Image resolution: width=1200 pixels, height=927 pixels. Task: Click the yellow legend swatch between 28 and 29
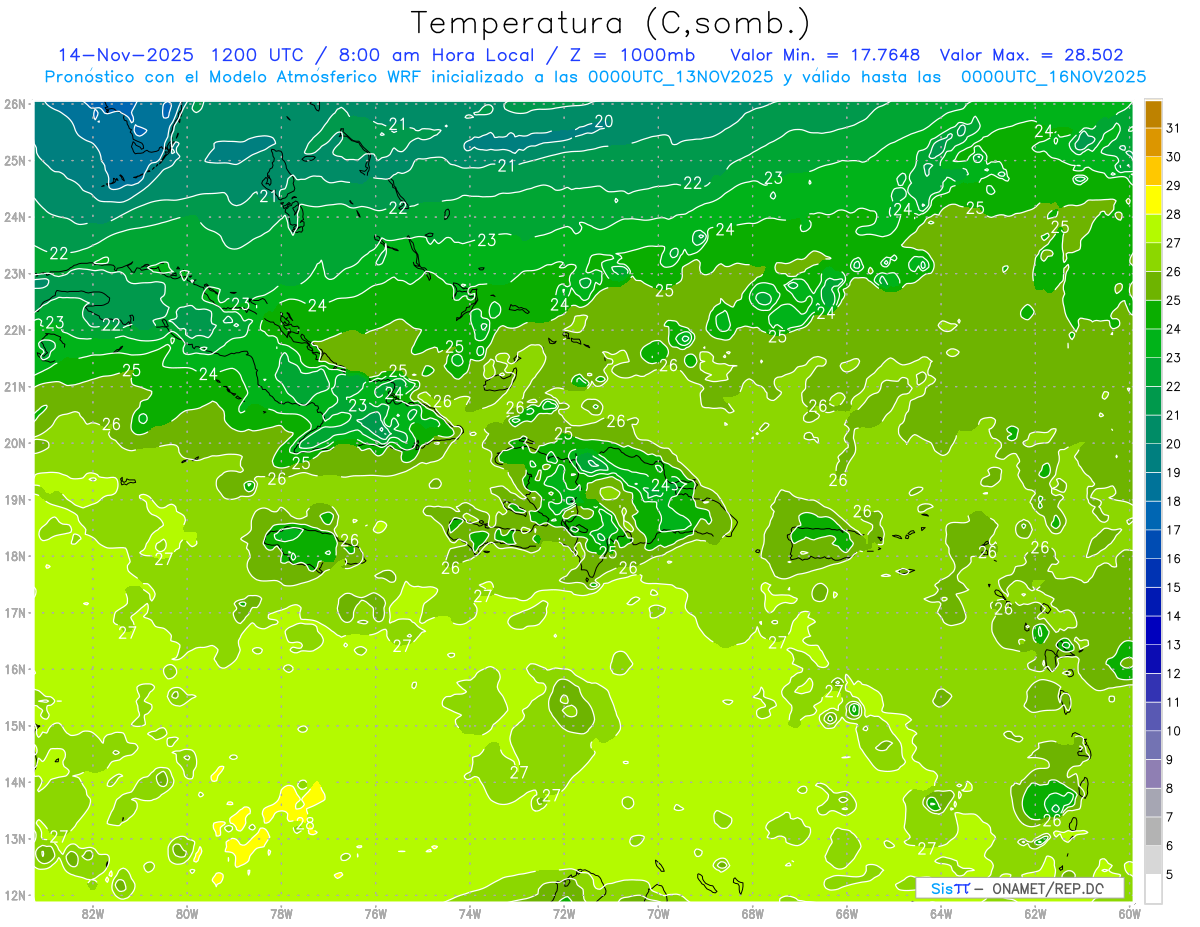coord(1153,200)
